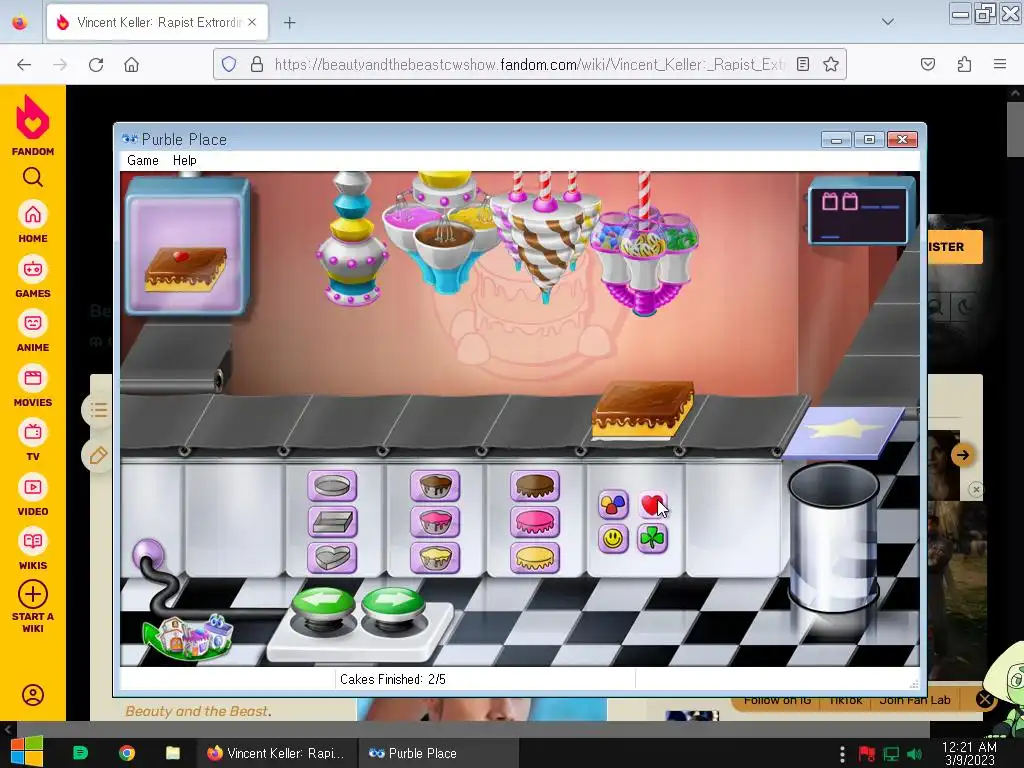The width and height of the screenshot is (1024, 768).
Task: Expand the list all tabs chevron
Action: [888, 22]
